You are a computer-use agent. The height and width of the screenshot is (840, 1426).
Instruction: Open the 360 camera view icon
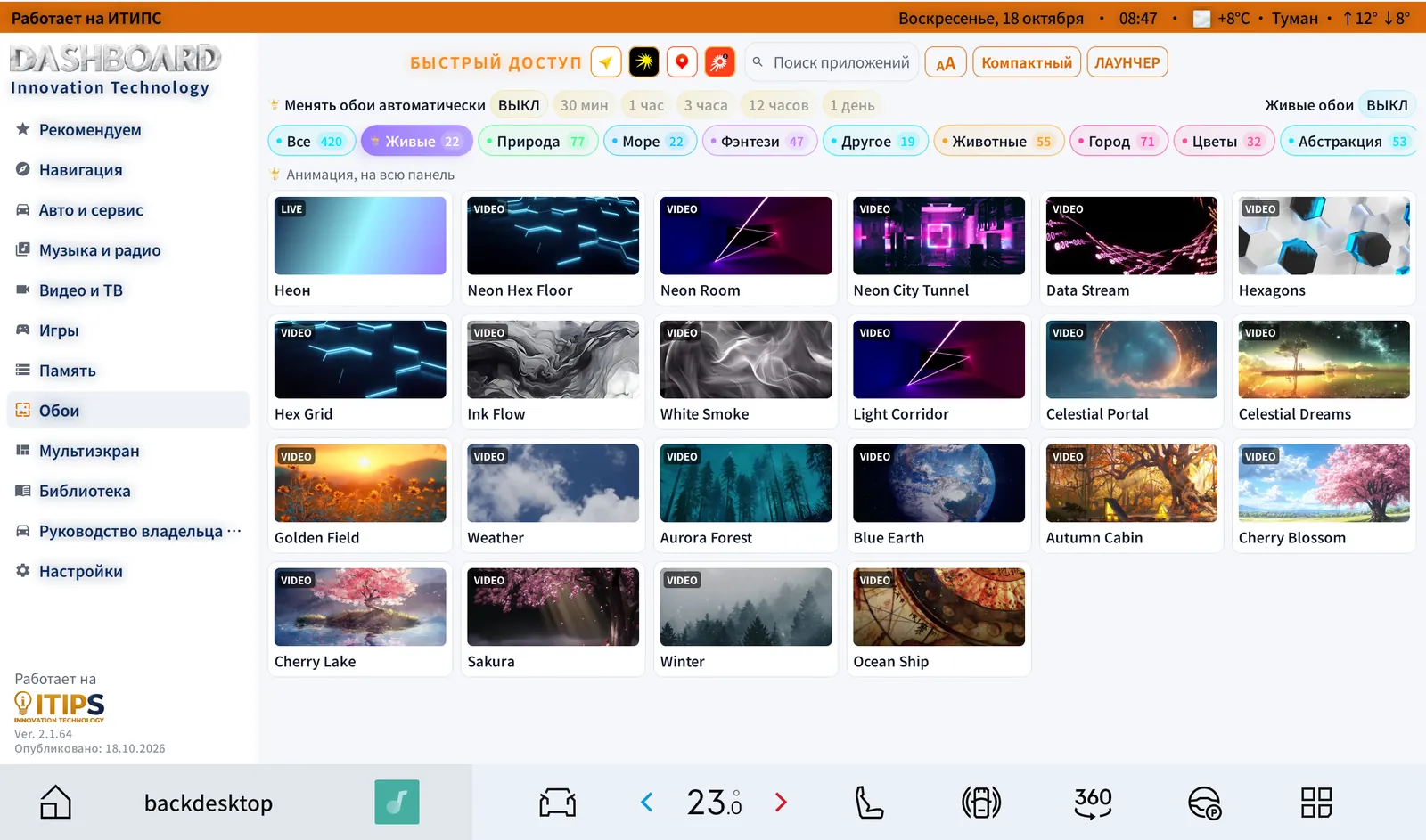pyautogui.click(x=1093, y=803)
